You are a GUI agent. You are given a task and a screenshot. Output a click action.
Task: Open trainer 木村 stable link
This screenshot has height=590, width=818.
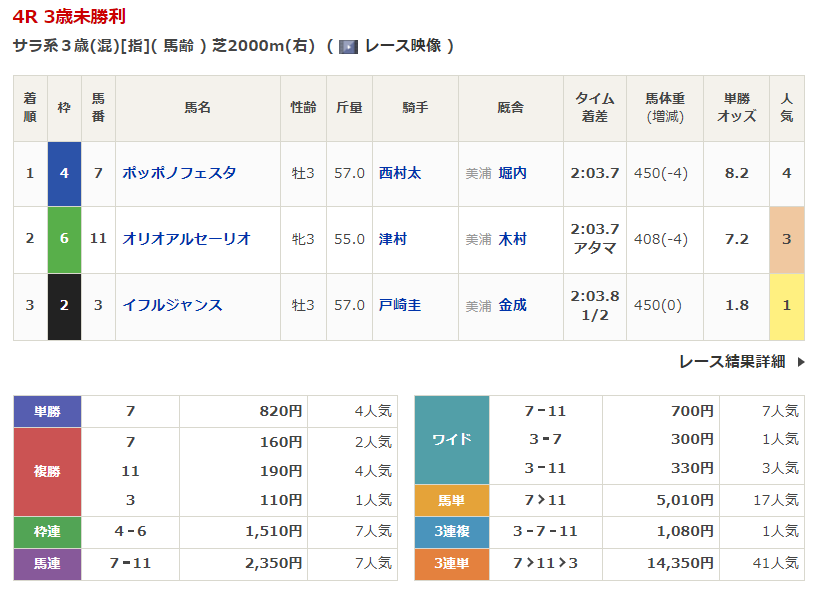[x=512, y=239]
